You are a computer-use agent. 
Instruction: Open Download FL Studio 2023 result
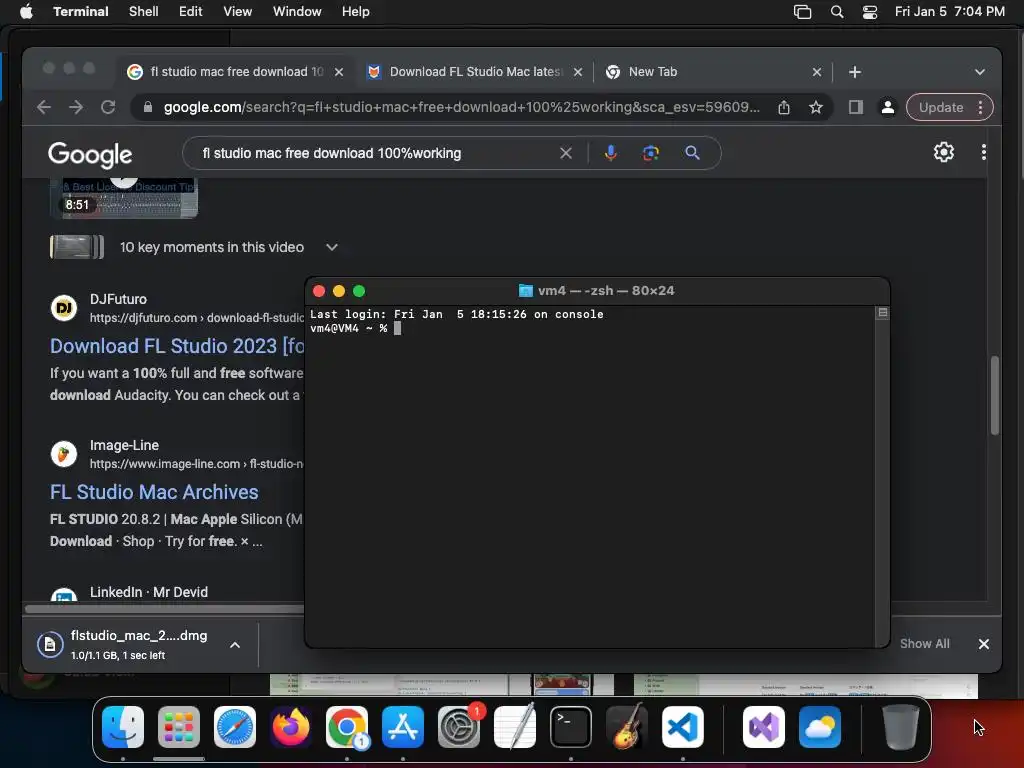(177, 346)
